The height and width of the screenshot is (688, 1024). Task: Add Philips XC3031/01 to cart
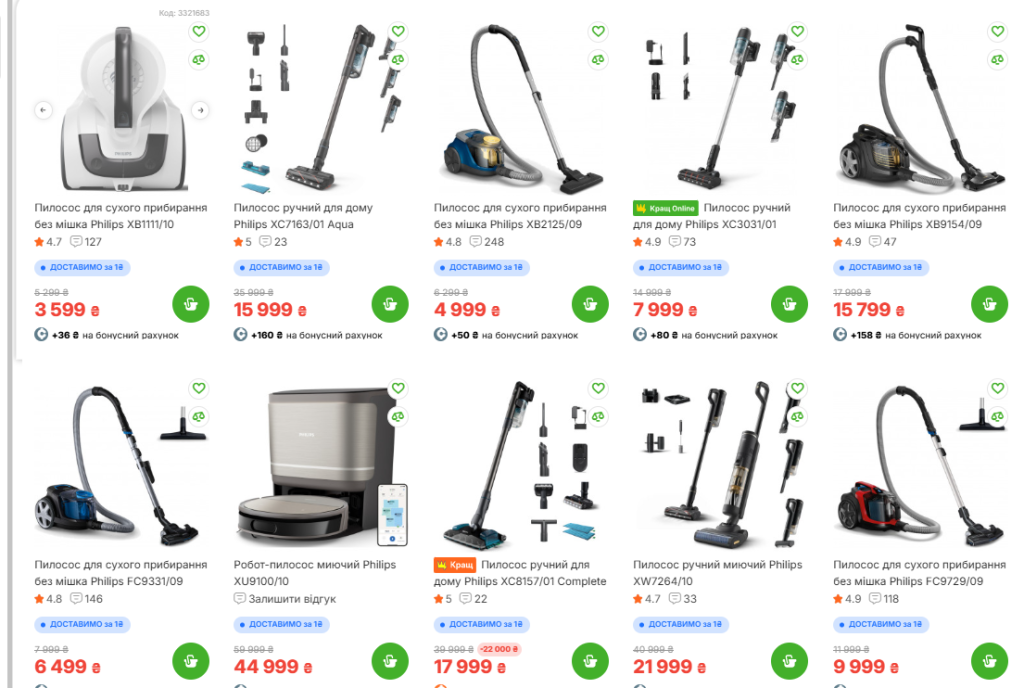coord(789,304)
